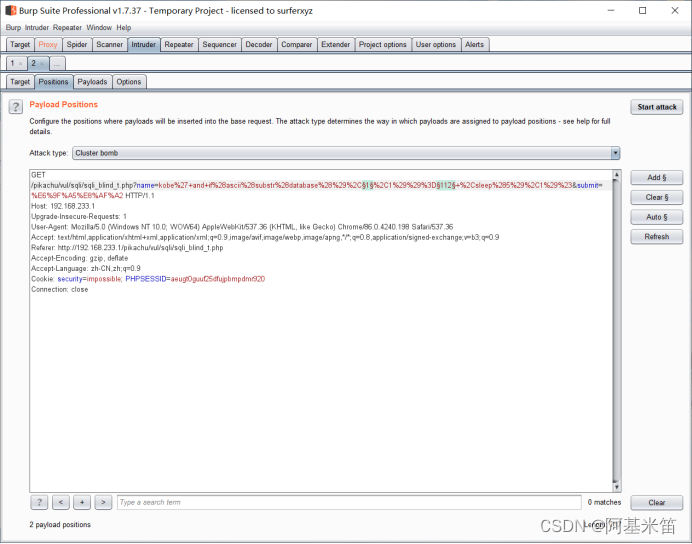The width and height of the screenshot is (692, 544).
Task: Click the User-Agent header line
Action: click(242, 227)
